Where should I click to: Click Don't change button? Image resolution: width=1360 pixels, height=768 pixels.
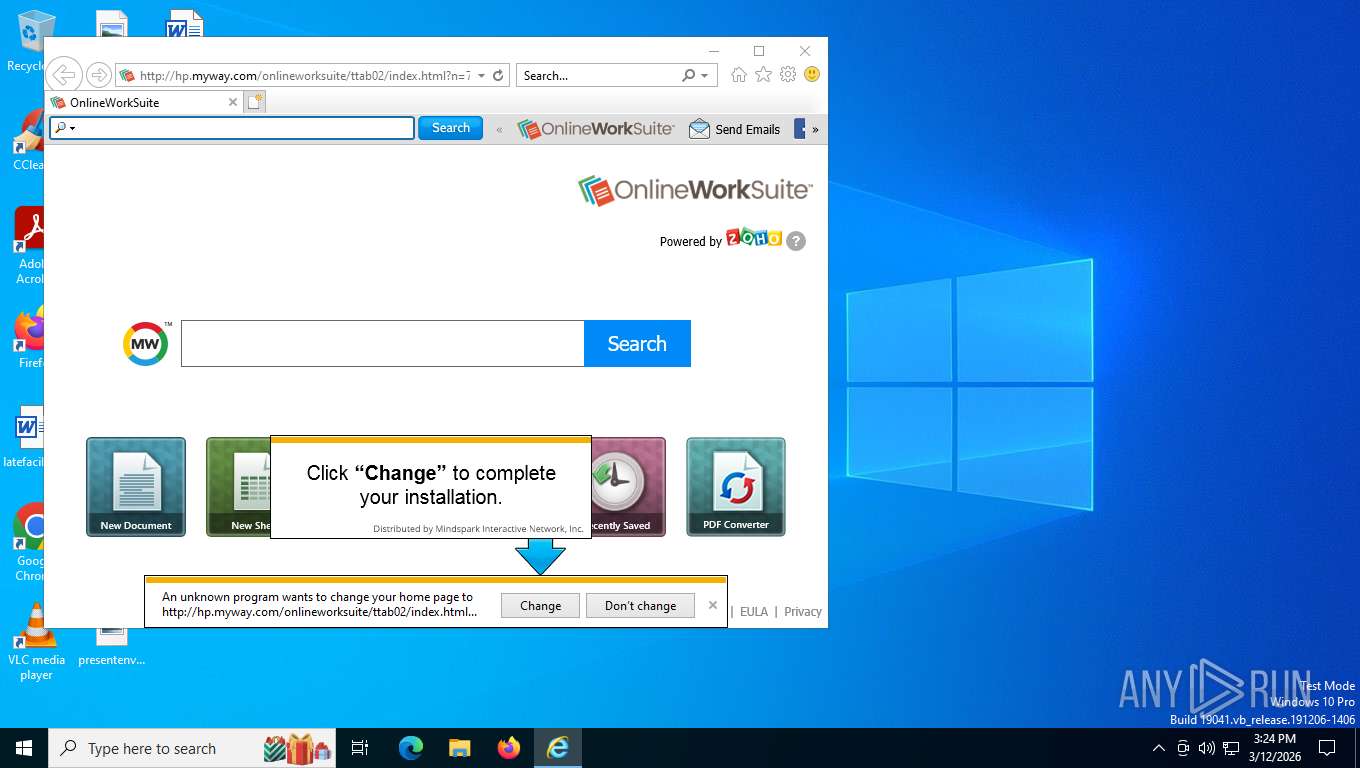pos(640,605)
